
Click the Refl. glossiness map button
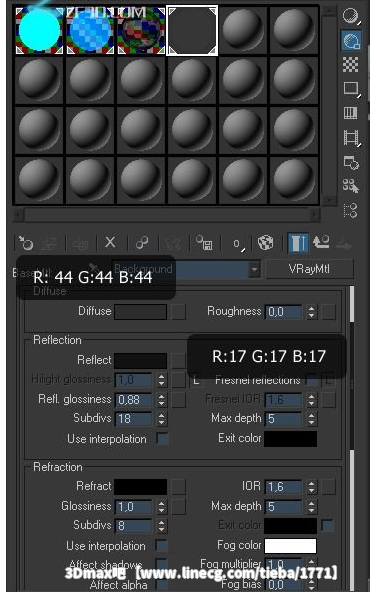tap(178, 400)
